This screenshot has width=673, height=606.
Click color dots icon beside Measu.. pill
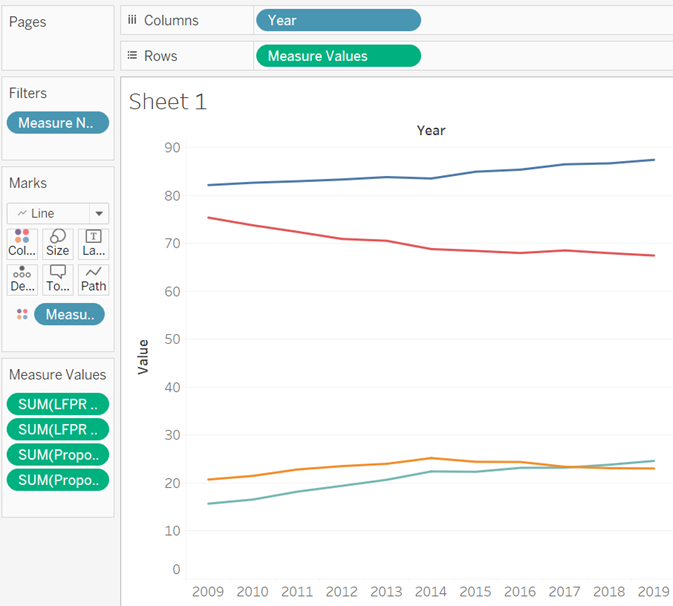(x=22, y=315)
